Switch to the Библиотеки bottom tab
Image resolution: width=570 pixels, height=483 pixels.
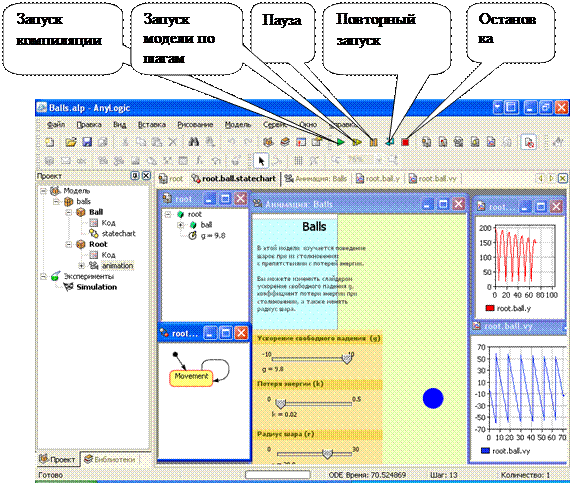[x=110, y=459]
